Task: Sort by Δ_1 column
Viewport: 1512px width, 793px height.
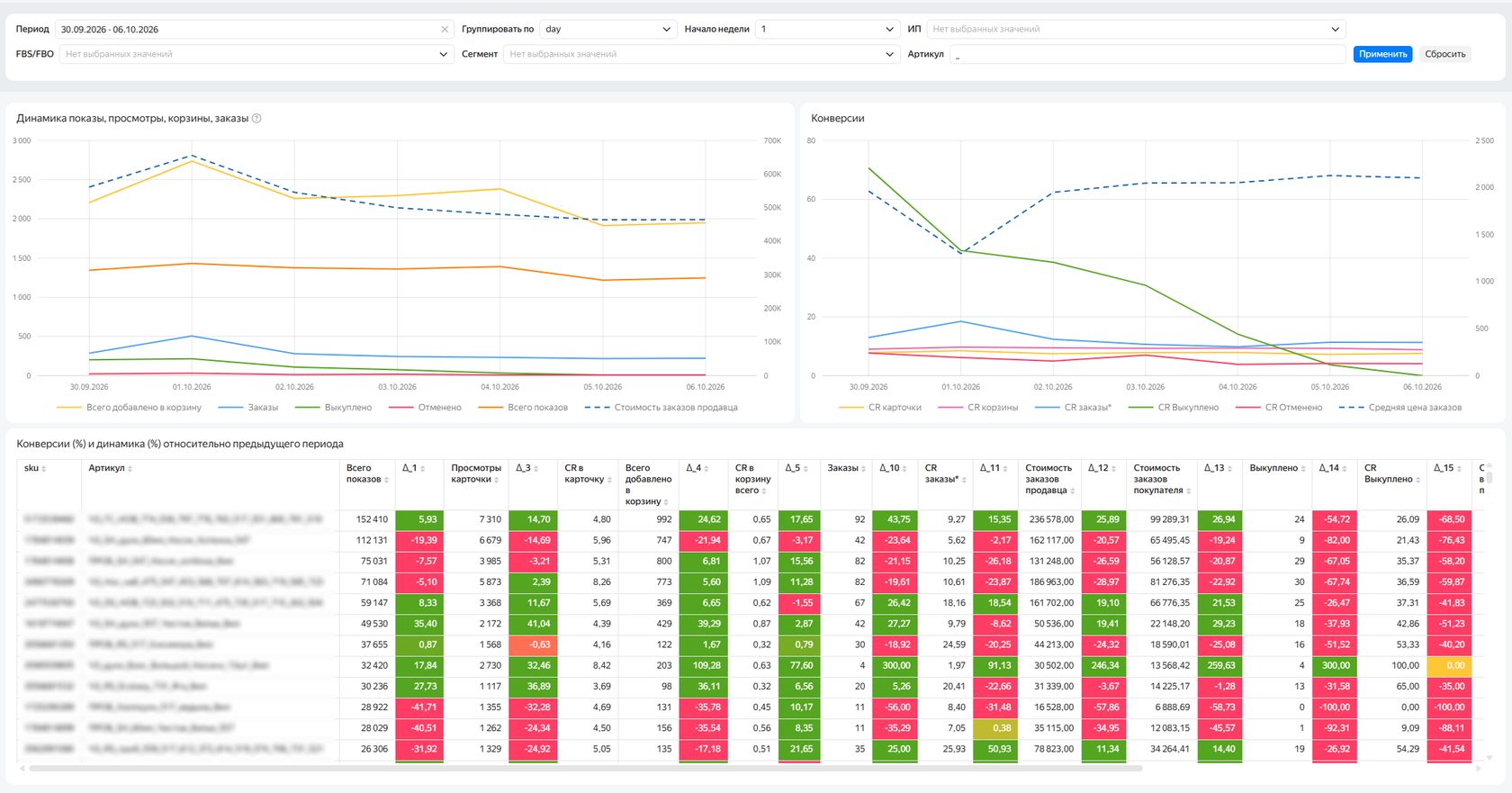Action: tap(423, 469)
